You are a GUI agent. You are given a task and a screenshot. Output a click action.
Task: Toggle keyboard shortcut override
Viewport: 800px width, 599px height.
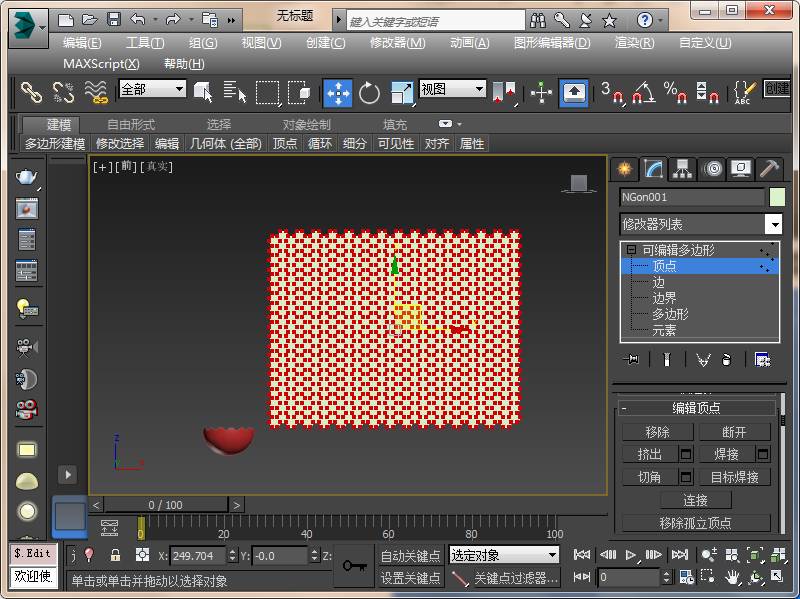(x=574, y=93)
